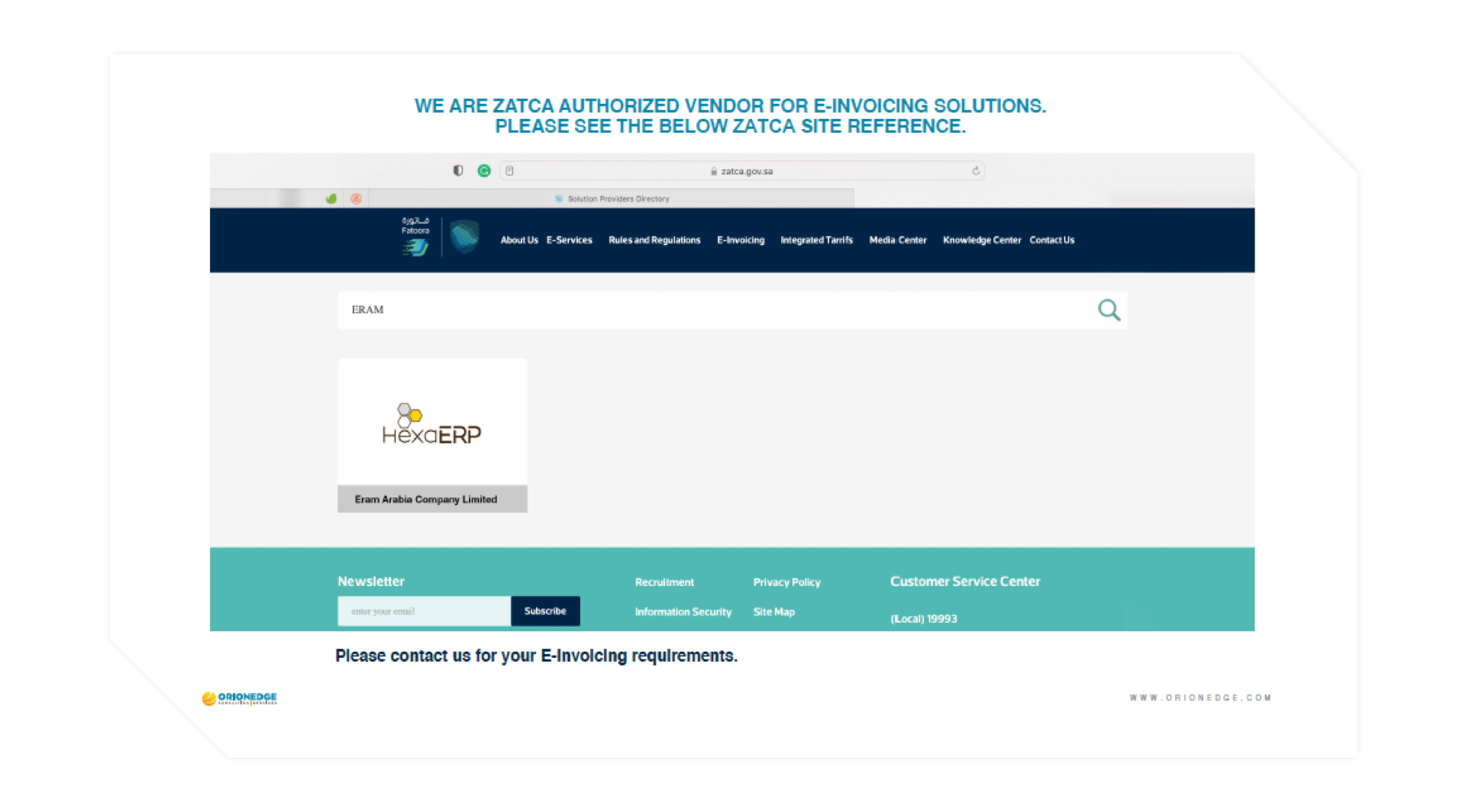Image resolution: width=1466 pixels, height=812 pixels.
Task: Click the ZATCA emblem logo in header
Action: tap(464, 237)
